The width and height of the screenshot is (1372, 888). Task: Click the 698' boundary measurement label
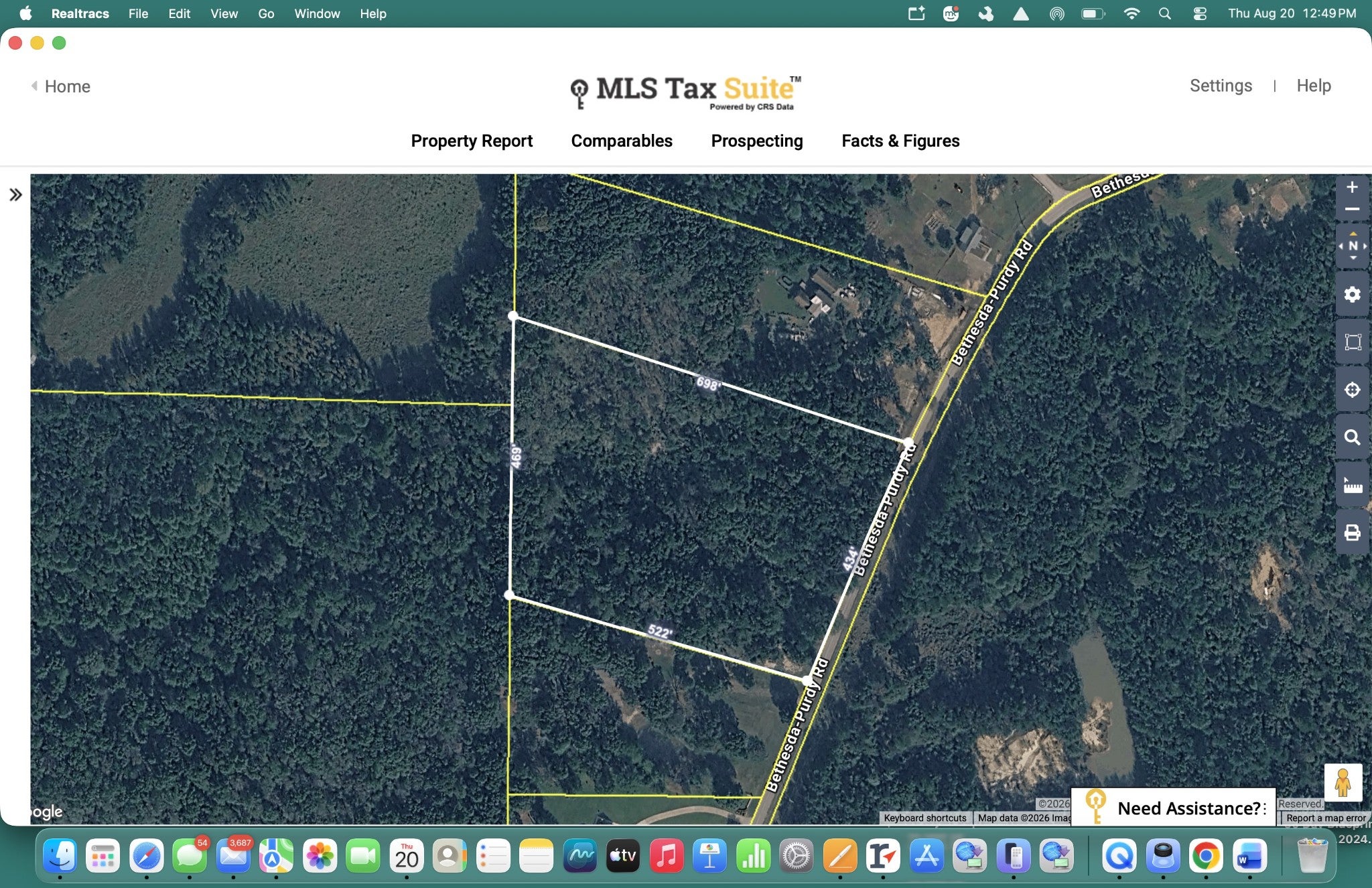pyautogui.click(x=708, y=384)
